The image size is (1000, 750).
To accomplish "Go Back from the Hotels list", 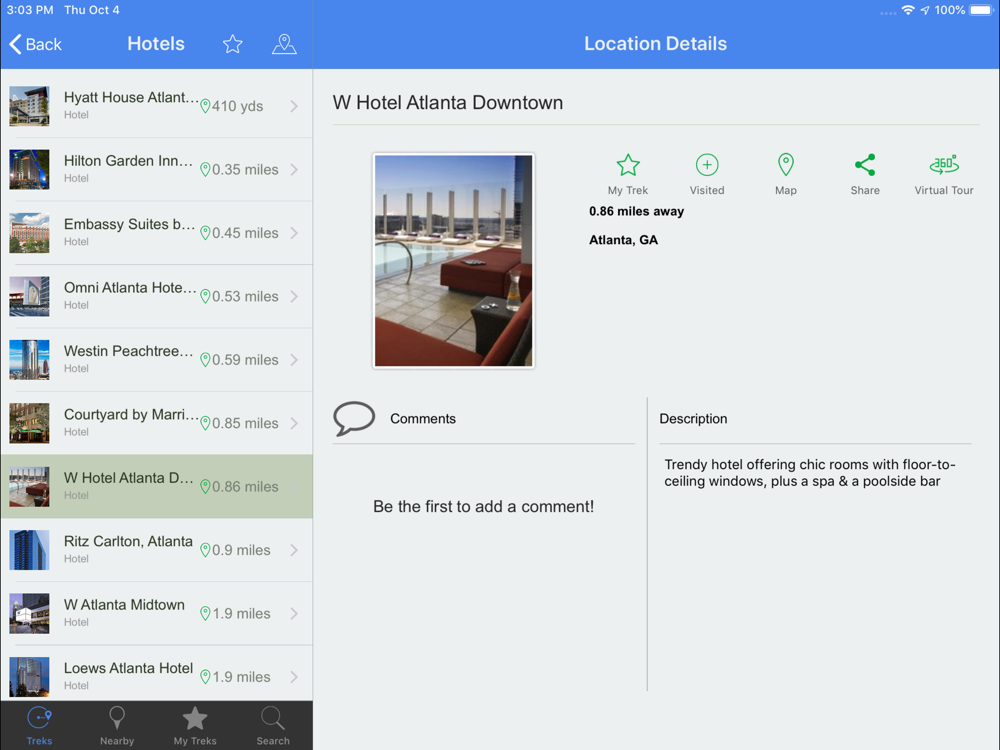I will pos(36,44).
